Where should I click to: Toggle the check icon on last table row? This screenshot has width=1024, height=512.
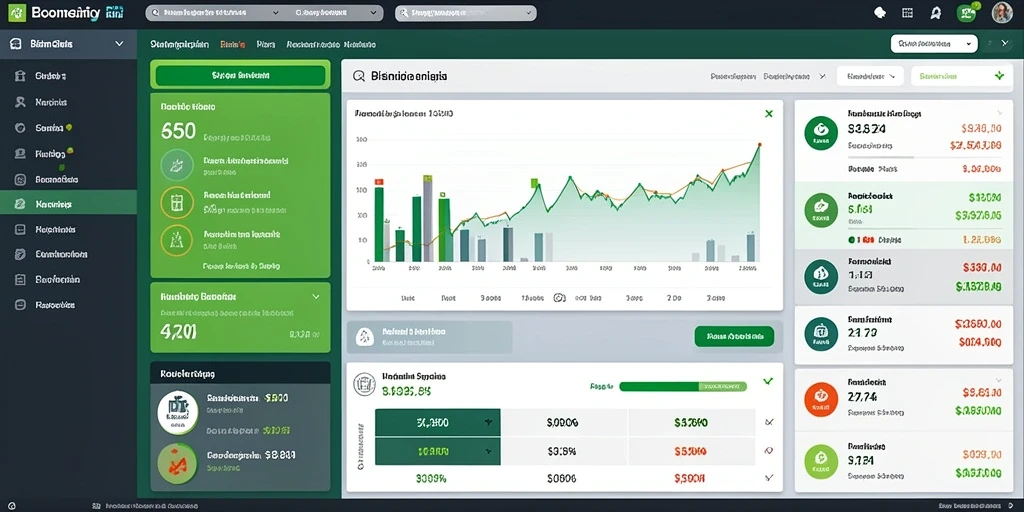pos(768,477)
